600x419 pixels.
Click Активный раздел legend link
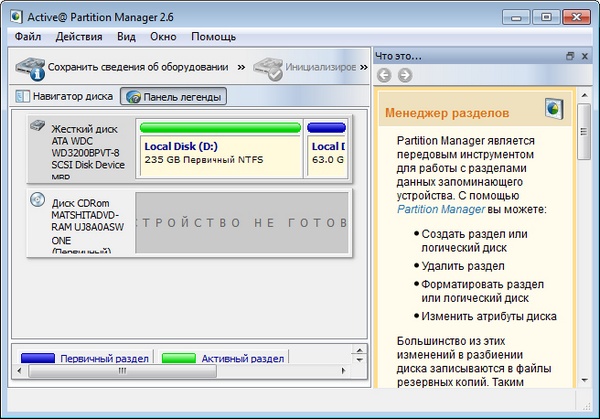click(x=243, y=359)
